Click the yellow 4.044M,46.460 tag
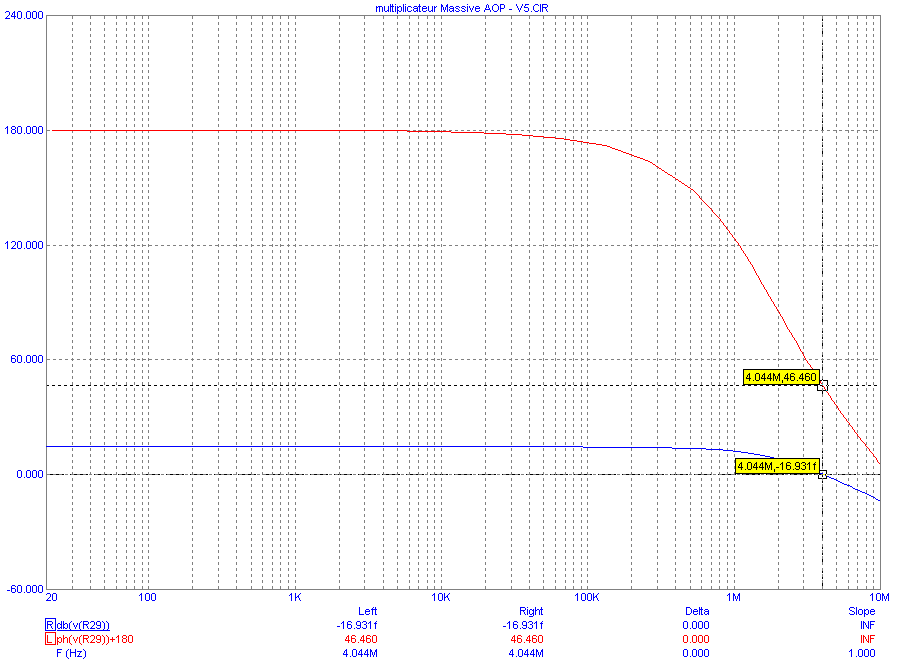 point(781,377)
